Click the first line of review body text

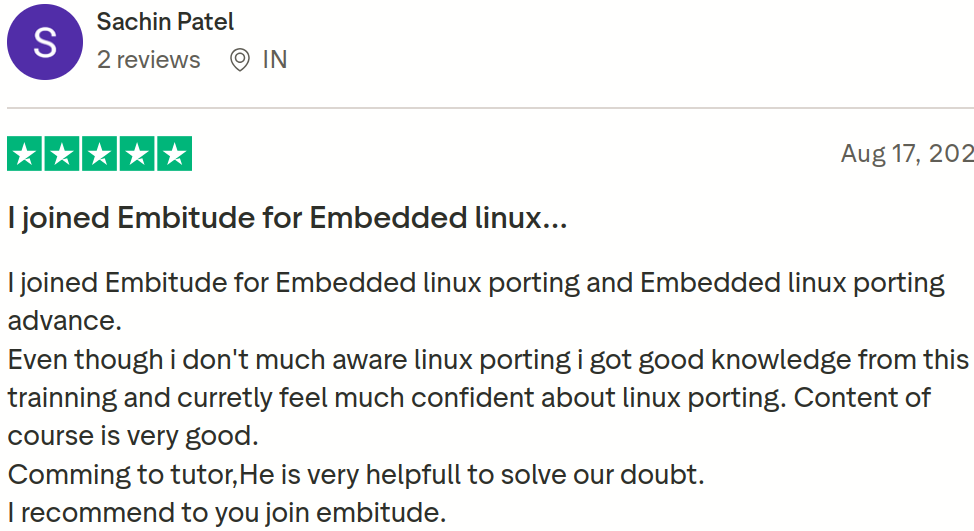(x=475, y=283)
